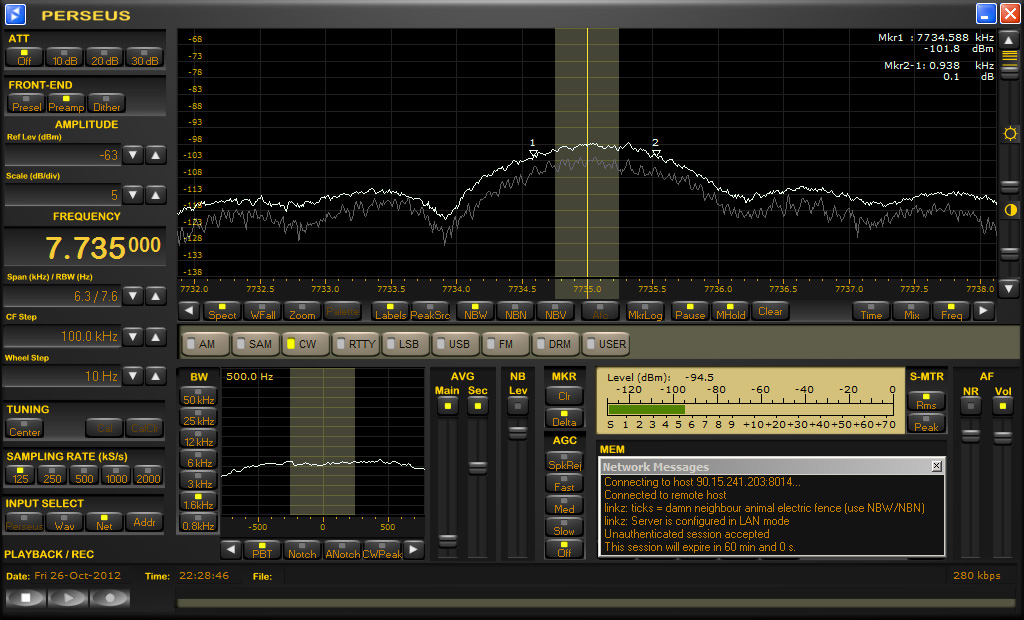Increase the Ref Lev value

pos(155,155)
